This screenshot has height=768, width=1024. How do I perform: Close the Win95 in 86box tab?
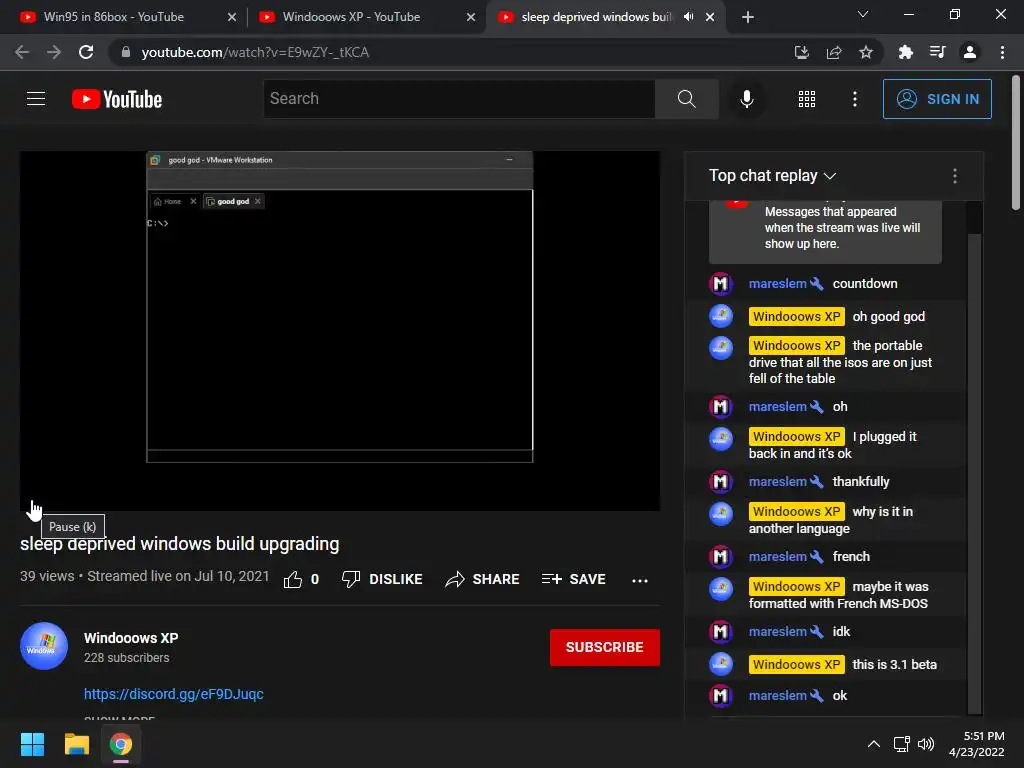(x=232, y=18)
